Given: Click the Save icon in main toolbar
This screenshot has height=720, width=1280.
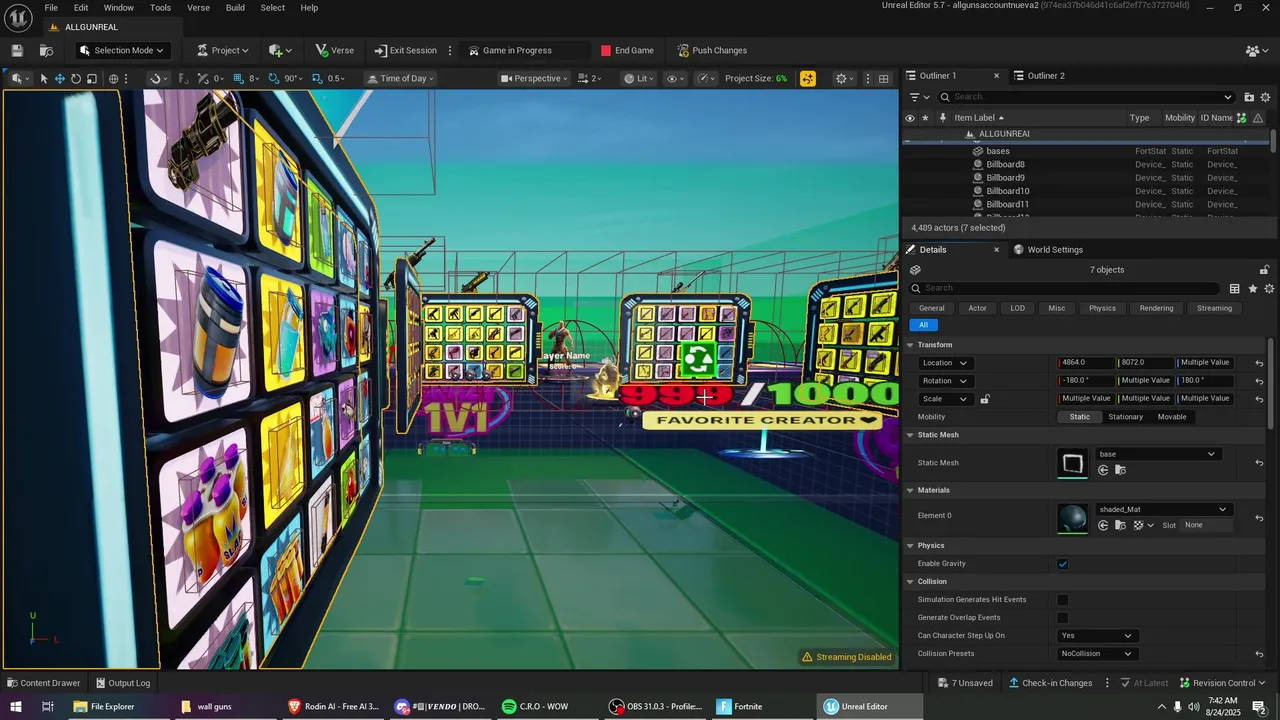Looking at the screenshot, I should coord(17,50).
